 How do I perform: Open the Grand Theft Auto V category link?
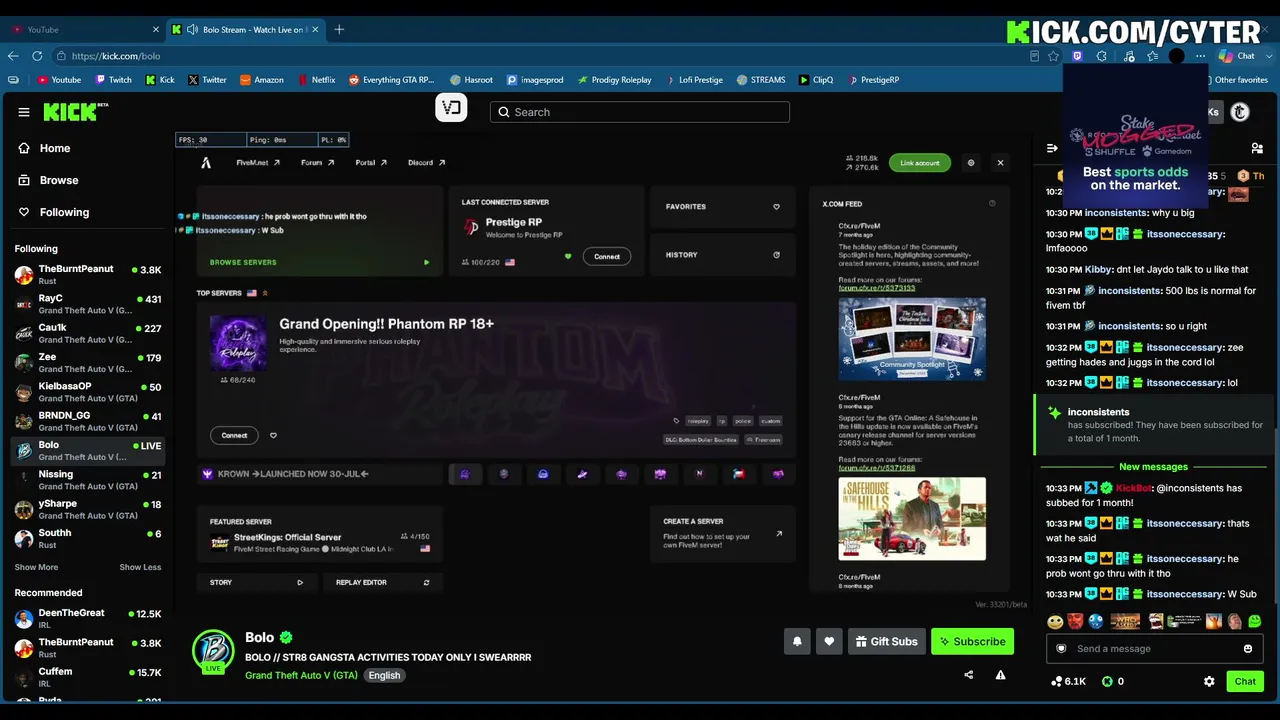[x=301, y=675]
